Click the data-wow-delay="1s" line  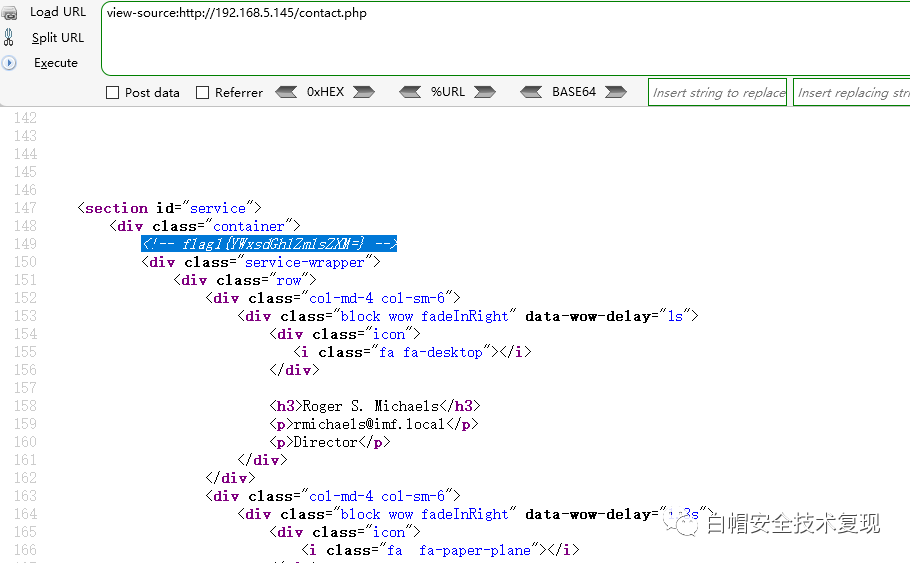pyautogui.click(x=468, y=316)
